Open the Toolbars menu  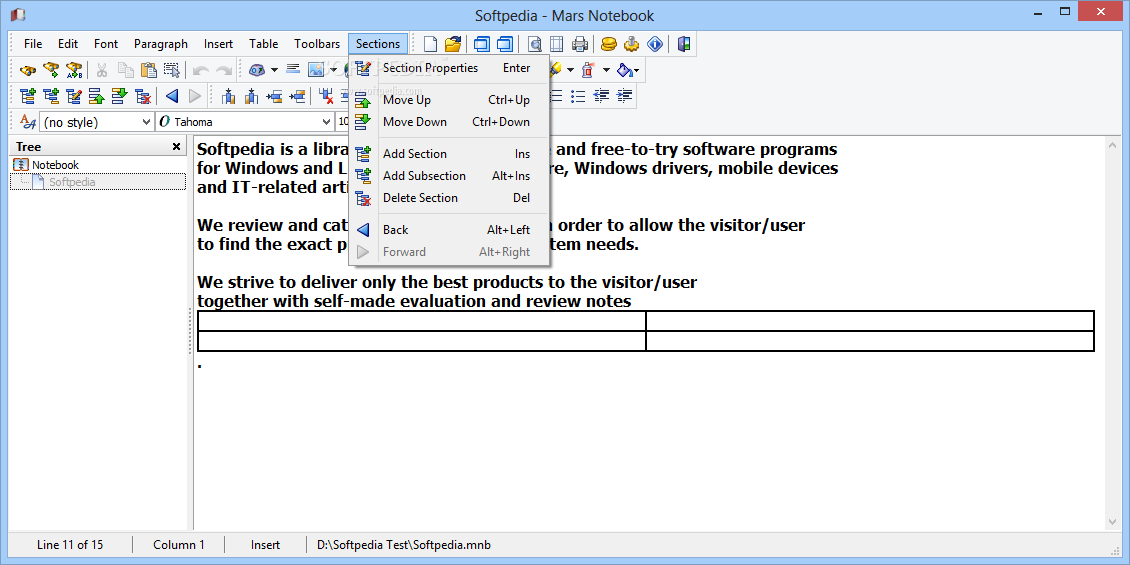click(317, 44)
